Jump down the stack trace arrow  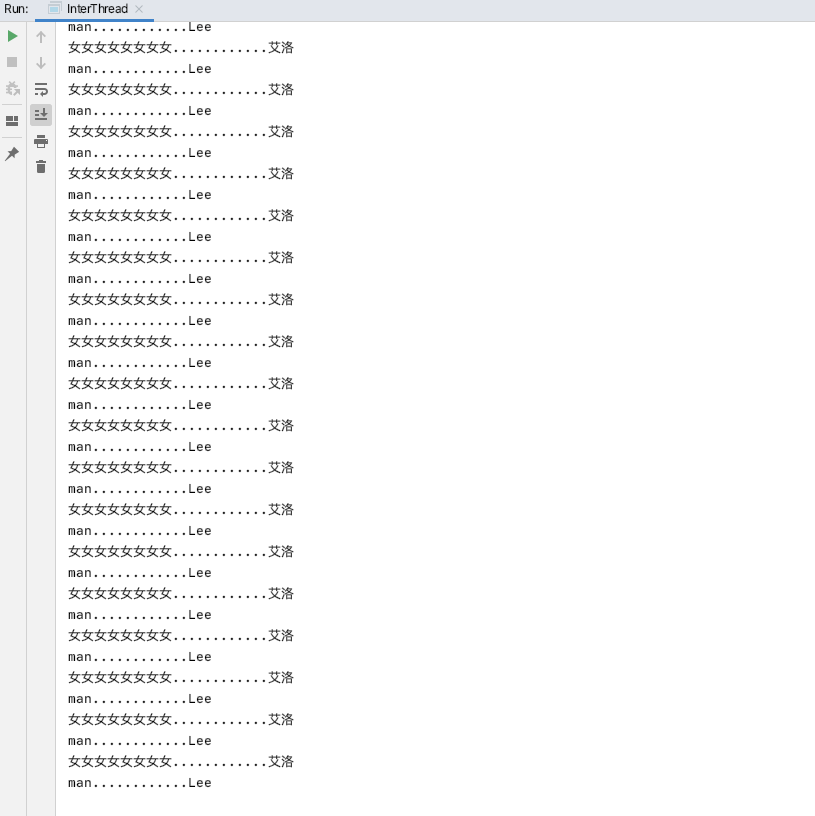pos(41,62)
